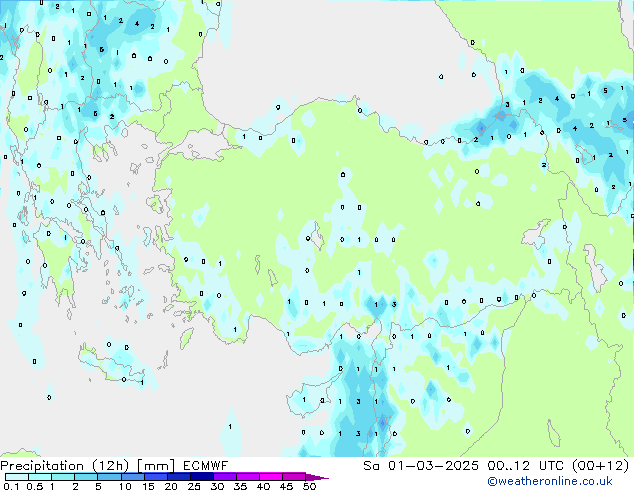The width and height of the screenshot is (634, 490).
Task: Select the 1–2 mm legend color box
Action: pyautogui.click(x=63, y=477)
